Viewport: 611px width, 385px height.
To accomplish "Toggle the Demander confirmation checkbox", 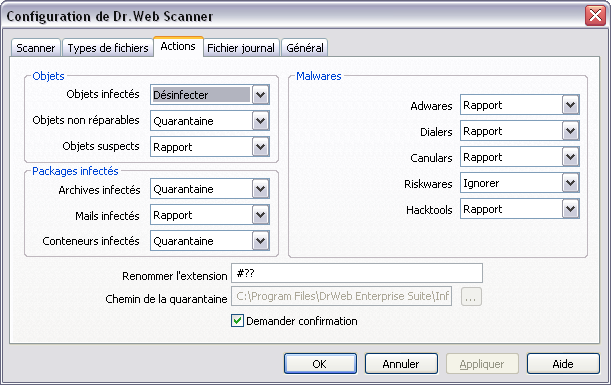I will pyautogui.click(x=237, y=321).
